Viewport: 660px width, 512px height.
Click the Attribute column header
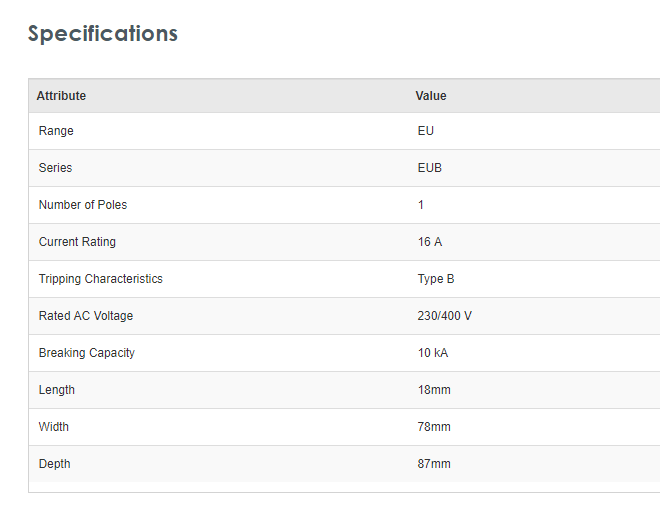pos(61,96)
